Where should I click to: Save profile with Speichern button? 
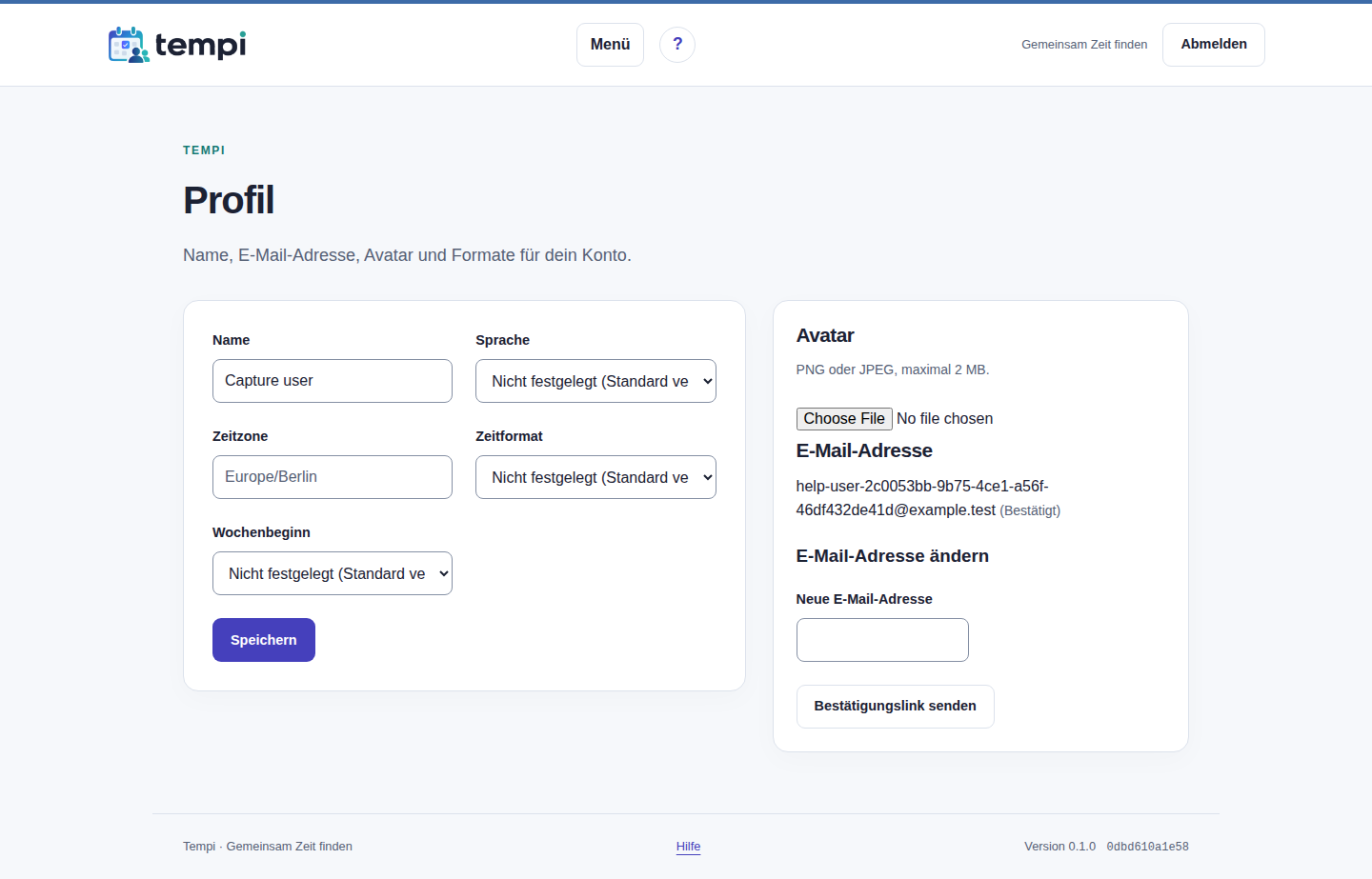coord(264,640)
